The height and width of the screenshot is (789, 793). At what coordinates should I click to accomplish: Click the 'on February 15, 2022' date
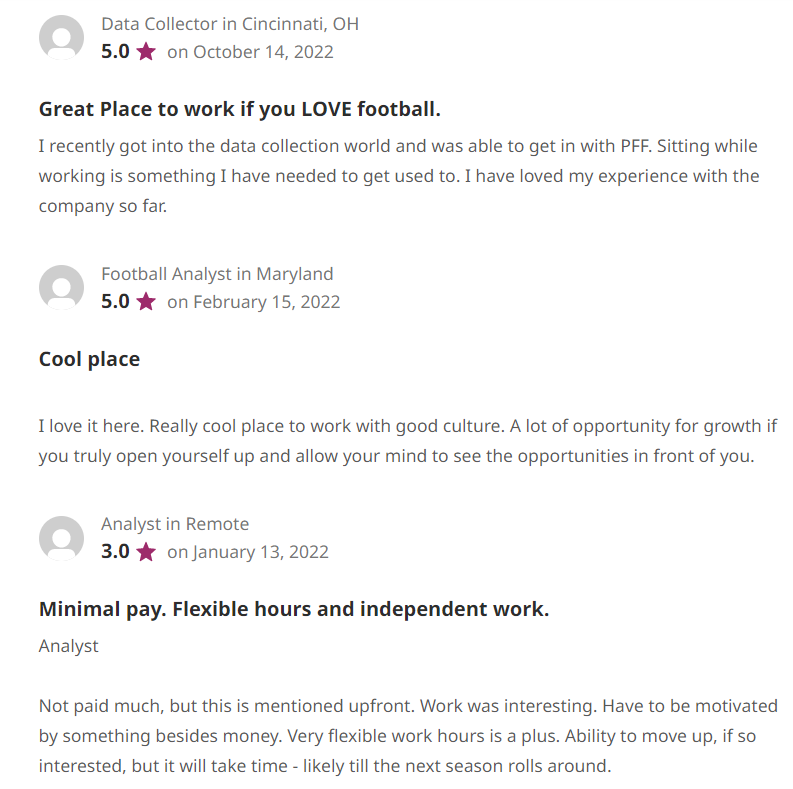point(254,301)
